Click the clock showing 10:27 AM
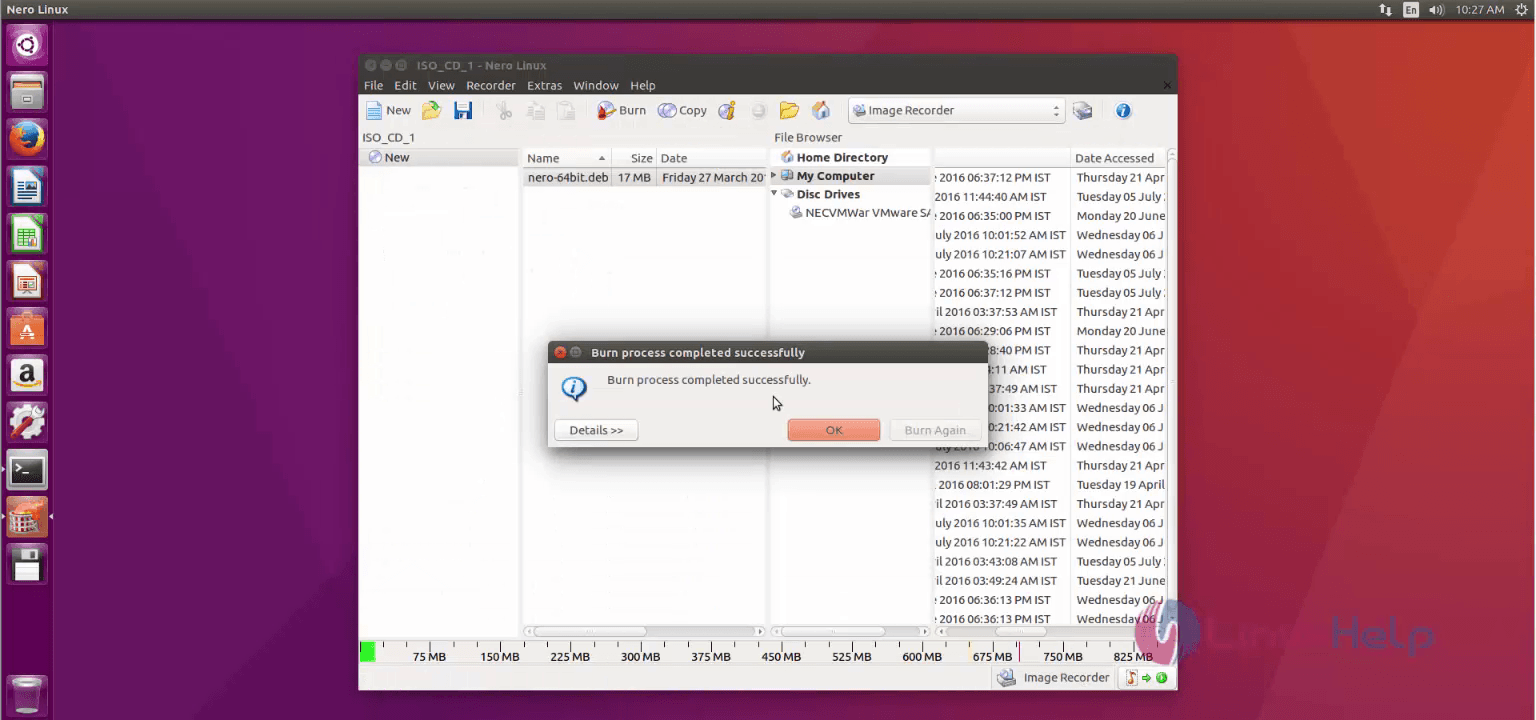The image size is (1536, 720). click(1480, 9)
